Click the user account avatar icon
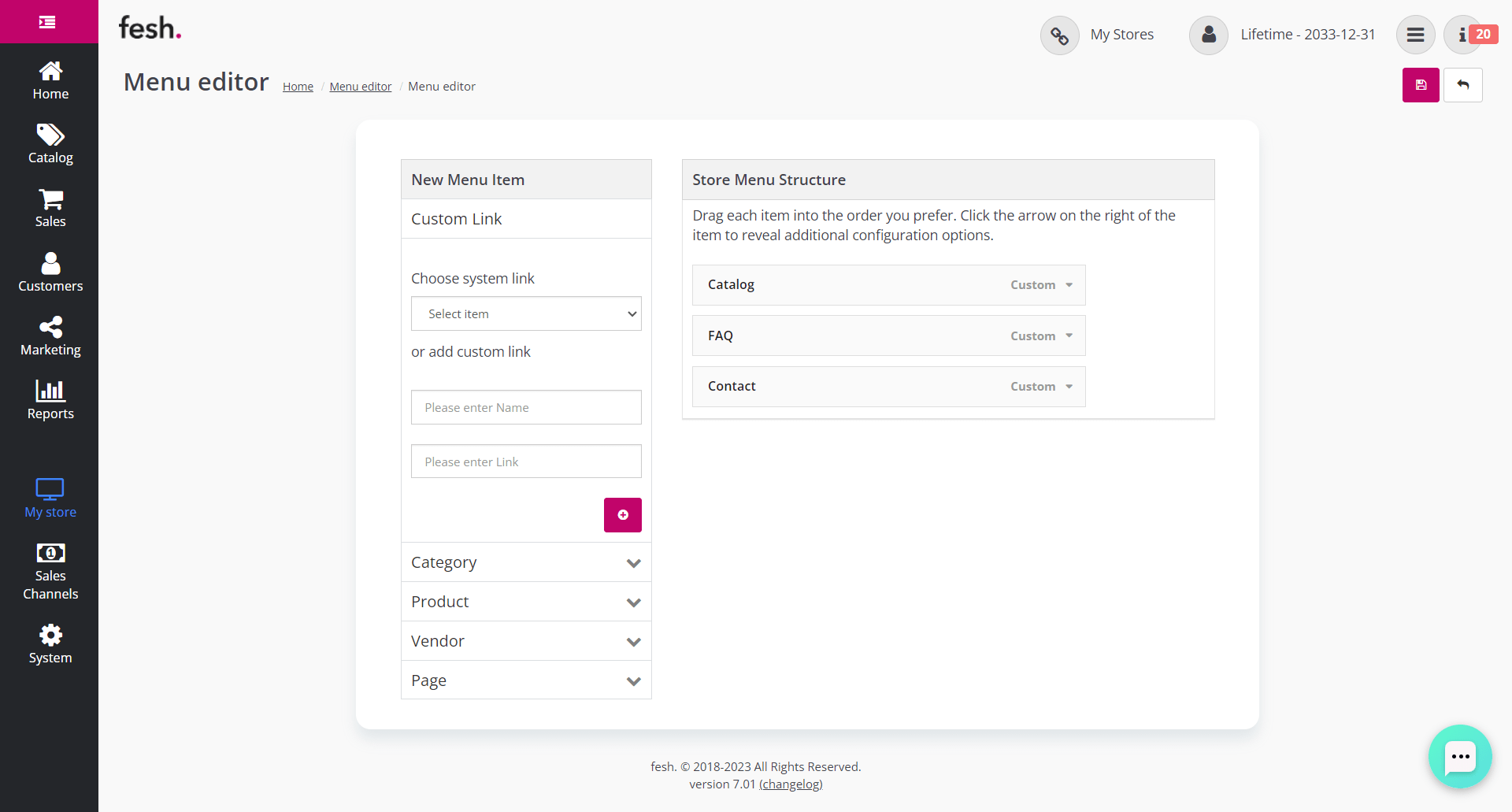 click(x=1208, y=35)
